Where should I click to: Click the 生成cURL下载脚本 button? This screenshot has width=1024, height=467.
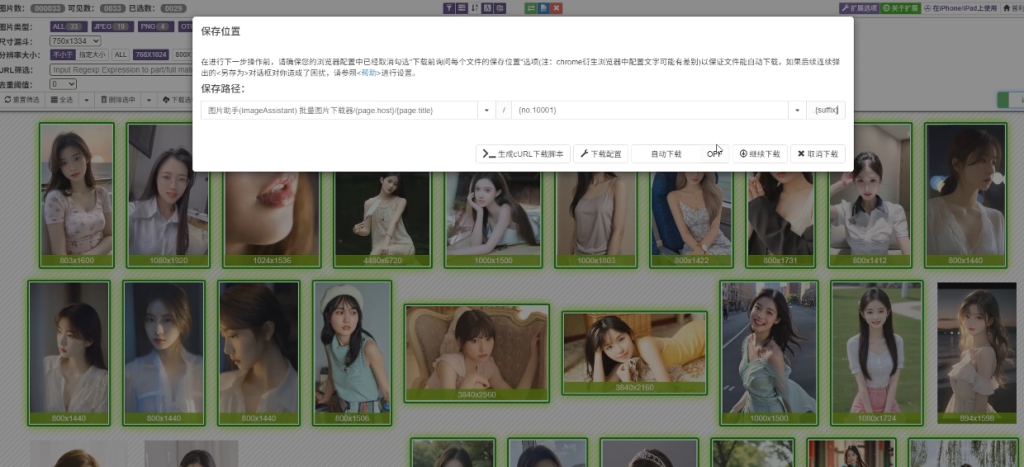point(522,154)
